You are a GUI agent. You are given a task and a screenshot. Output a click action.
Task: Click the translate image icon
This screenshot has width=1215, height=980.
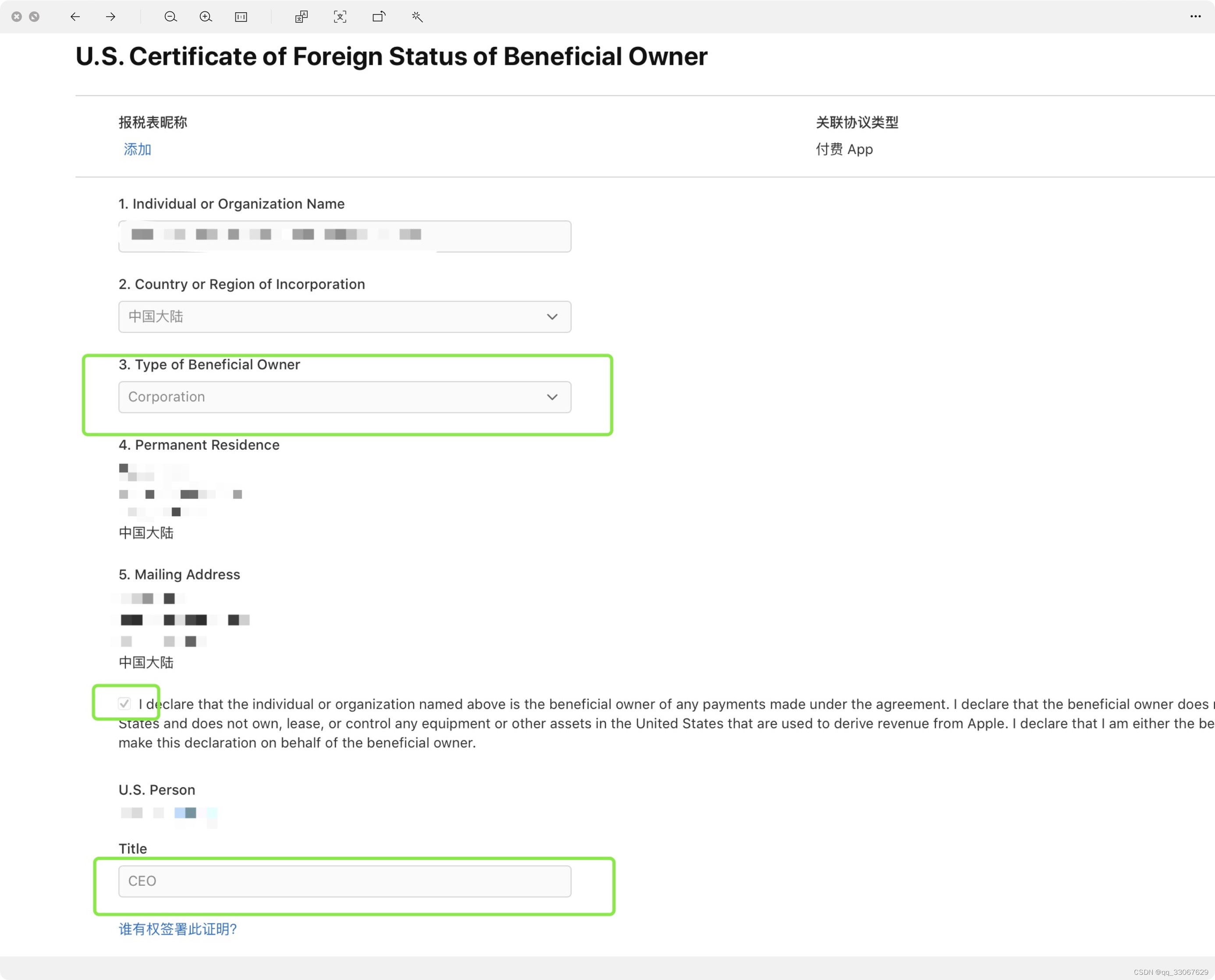tap(302, 17)
